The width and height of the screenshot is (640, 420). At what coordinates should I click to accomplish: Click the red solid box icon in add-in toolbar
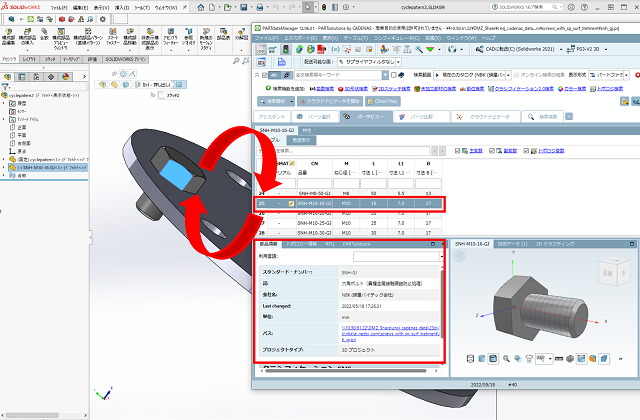(x=62, y=19)
